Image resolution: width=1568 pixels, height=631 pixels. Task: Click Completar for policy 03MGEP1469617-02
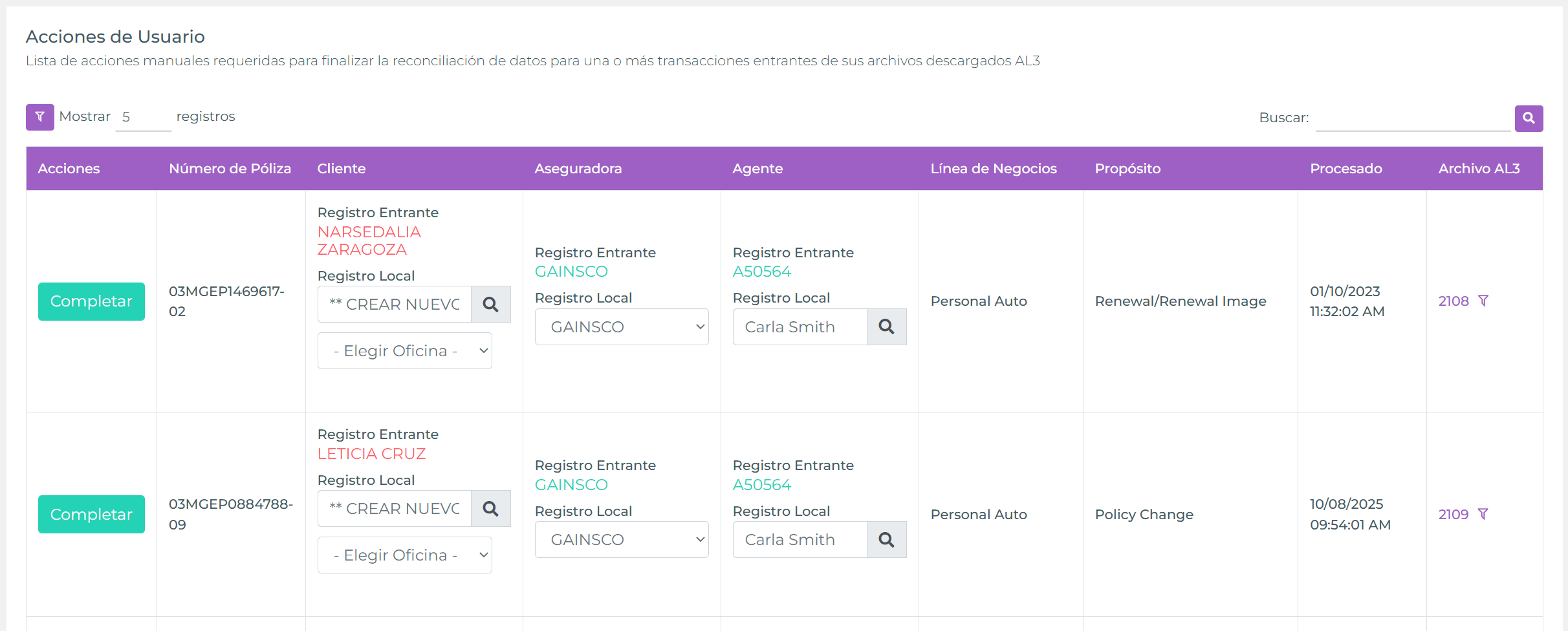pyautogui.click(x=91, y=301)
